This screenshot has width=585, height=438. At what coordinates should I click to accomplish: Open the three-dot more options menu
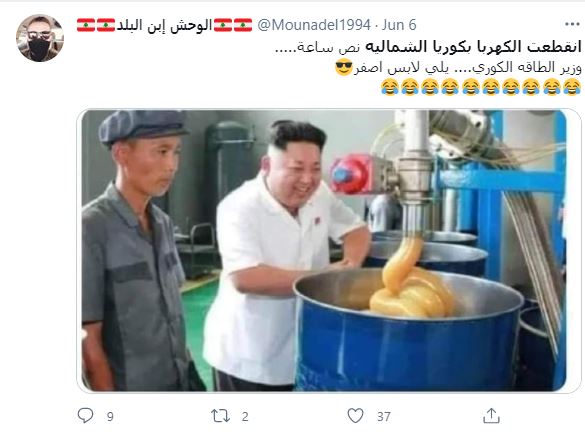(x=572, y=24)
